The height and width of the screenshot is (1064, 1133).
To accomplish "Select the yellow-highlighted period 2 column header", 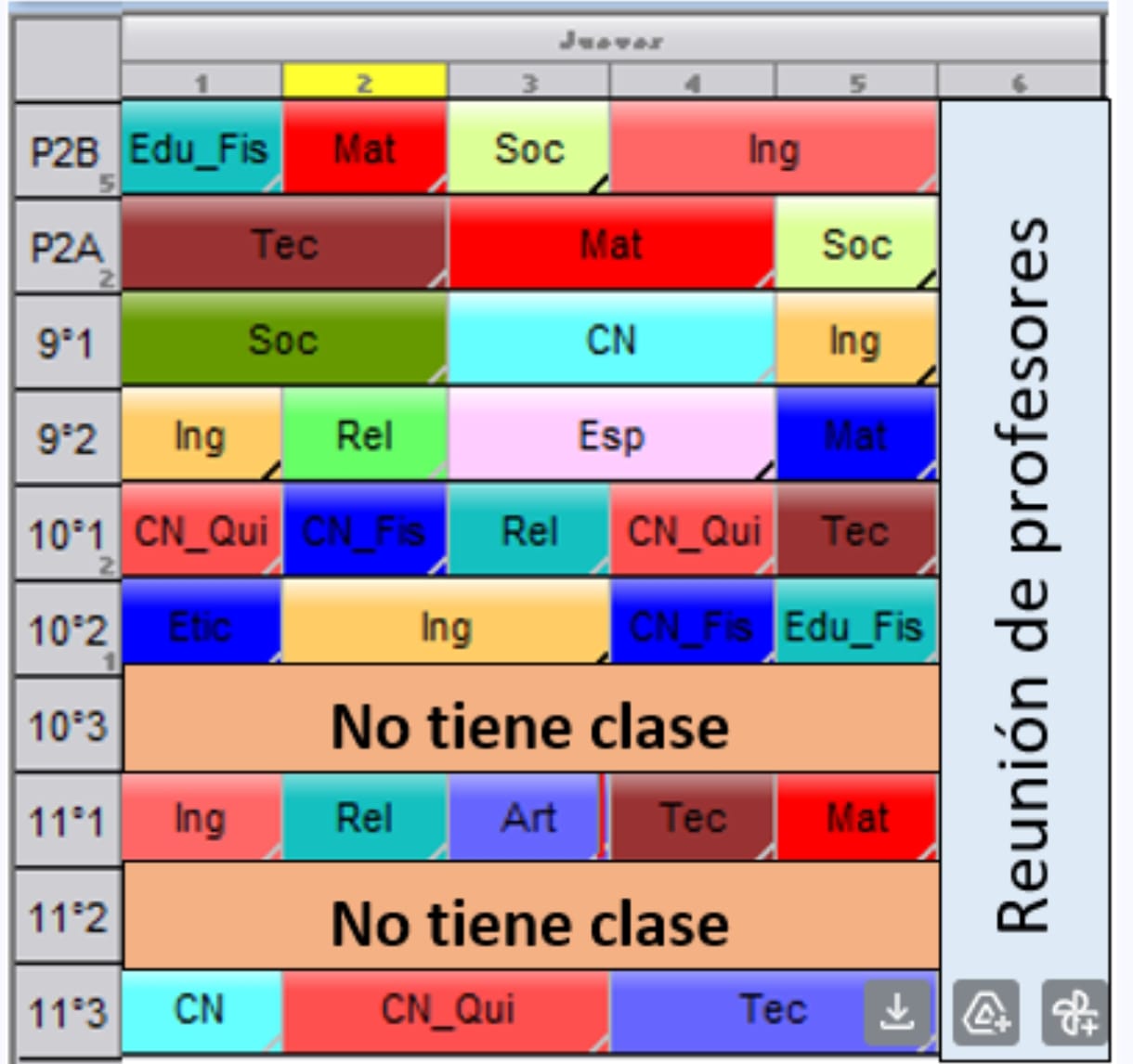I will pos(364,82).
